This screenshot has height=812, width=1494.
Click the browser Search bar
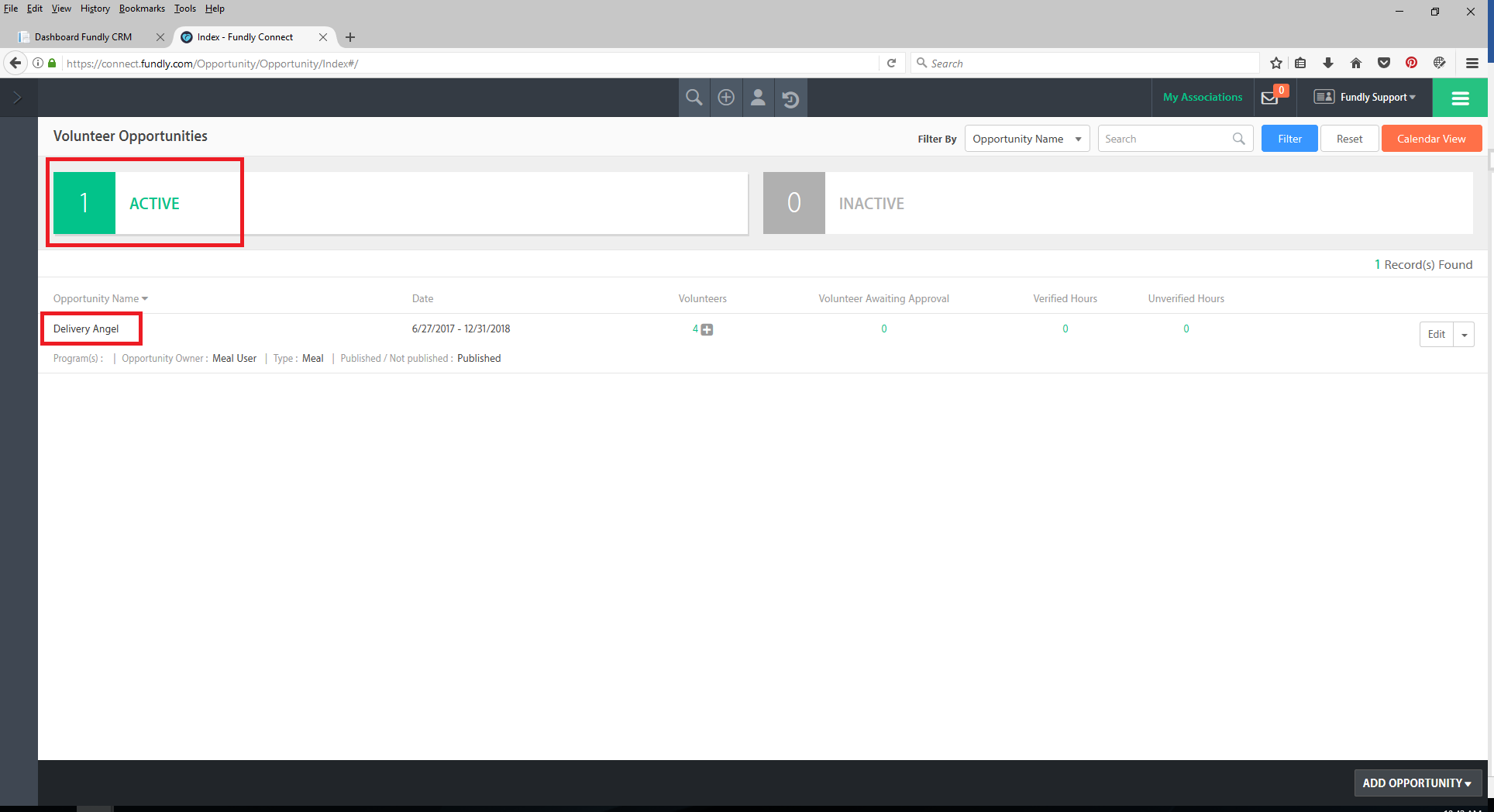[1085, 64]
